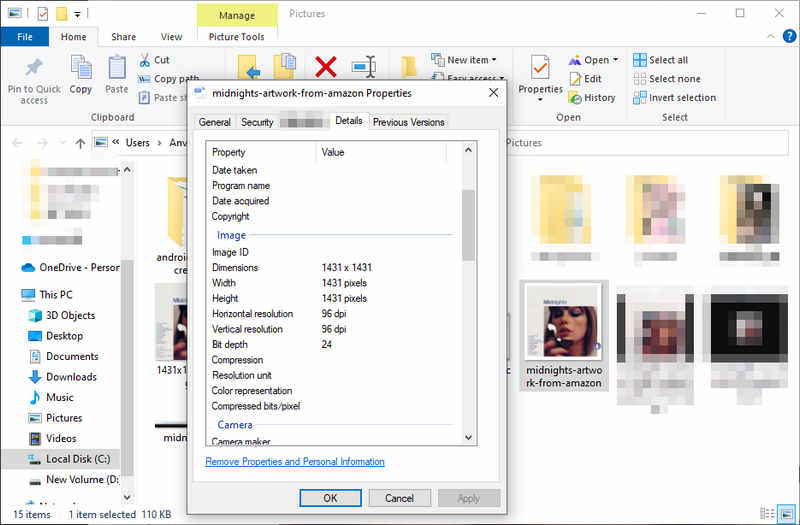Choose Select all in the ribbon
This screenshot has width=800, height=525.
641,60
